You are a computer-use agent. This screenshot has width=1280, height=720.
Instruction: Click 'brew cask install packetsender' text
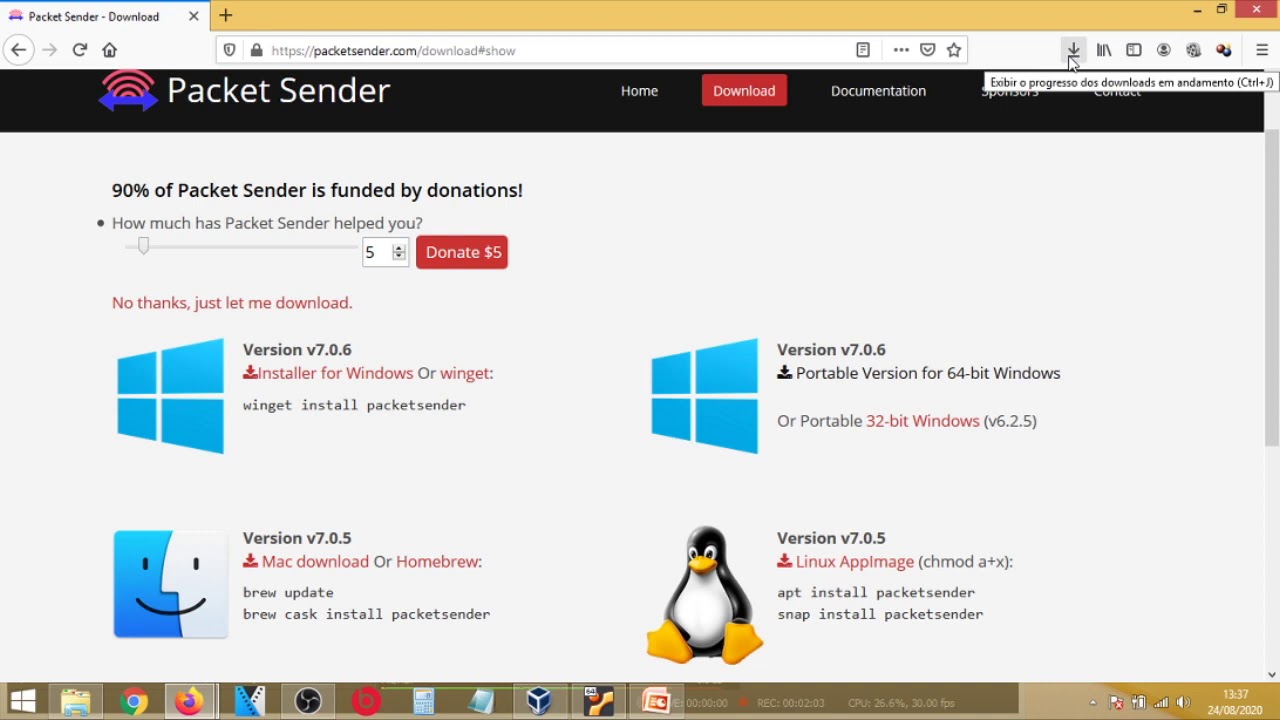pyautogui.click(x=366, y=614)
